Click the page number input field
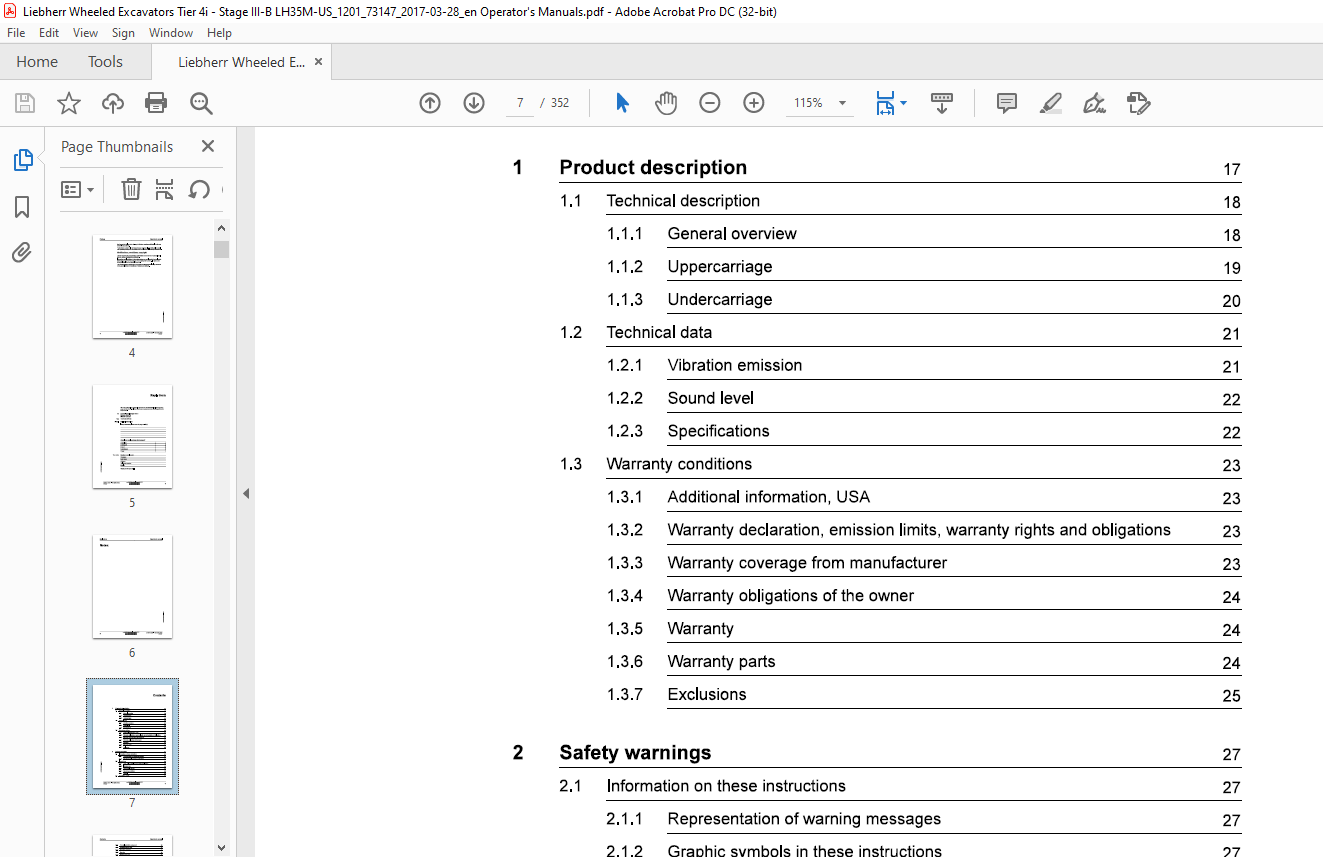This screenshot has height=857, width=1323. (x=520, y=103)
